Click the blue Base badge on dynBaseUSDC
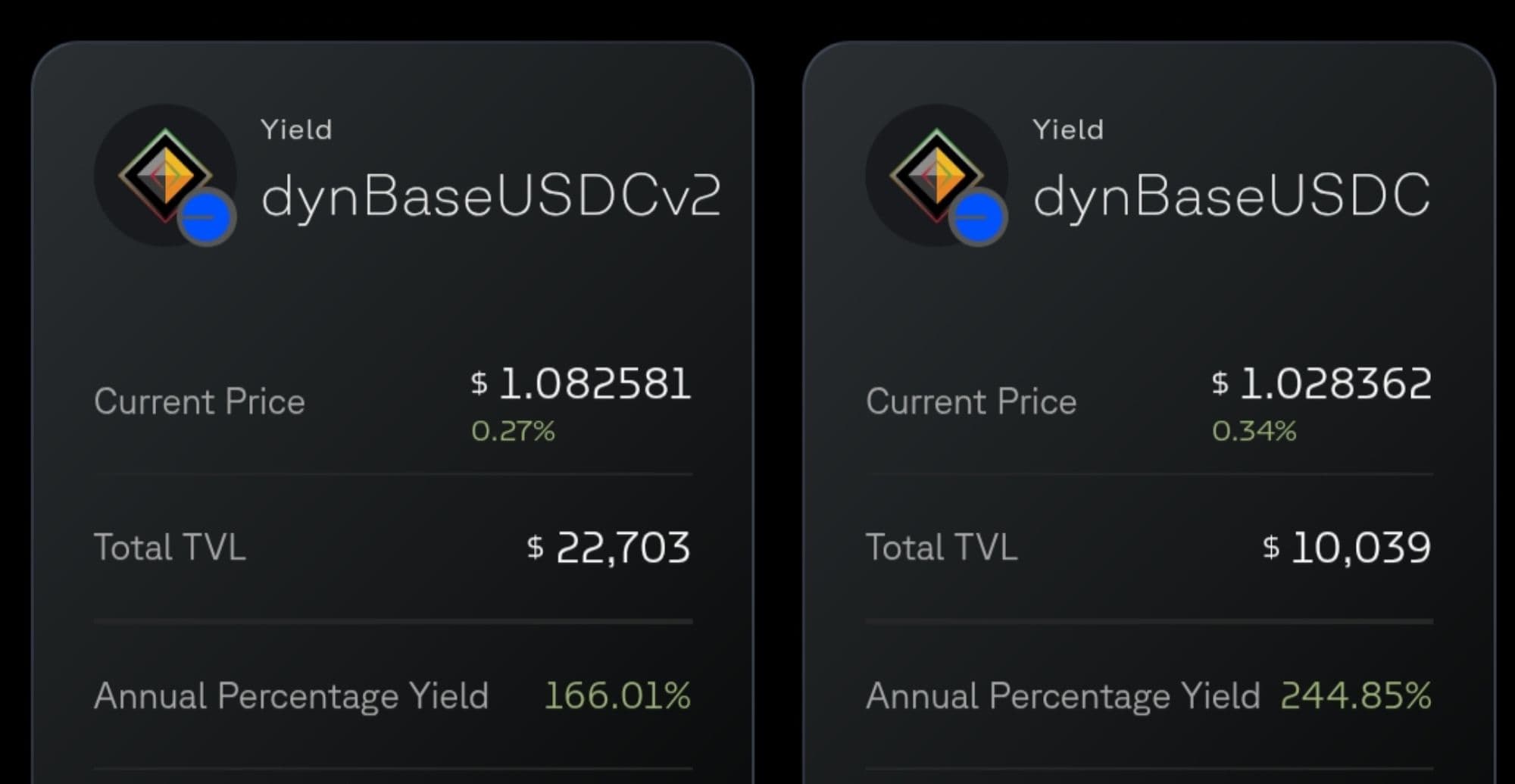The width and height of the screenshot is (1515, 784). pos(978,217)
